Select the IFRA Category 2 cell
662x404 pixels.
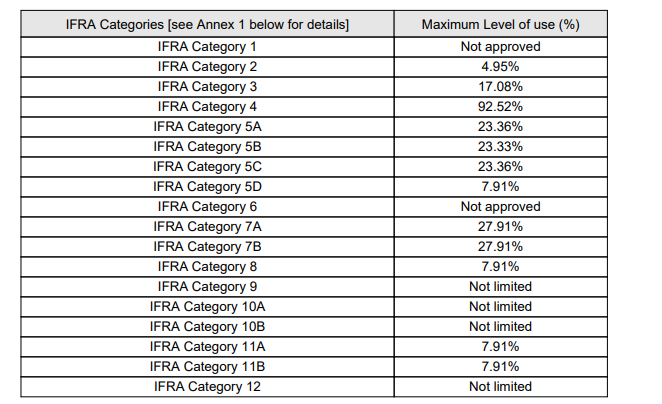click(207, 67)
